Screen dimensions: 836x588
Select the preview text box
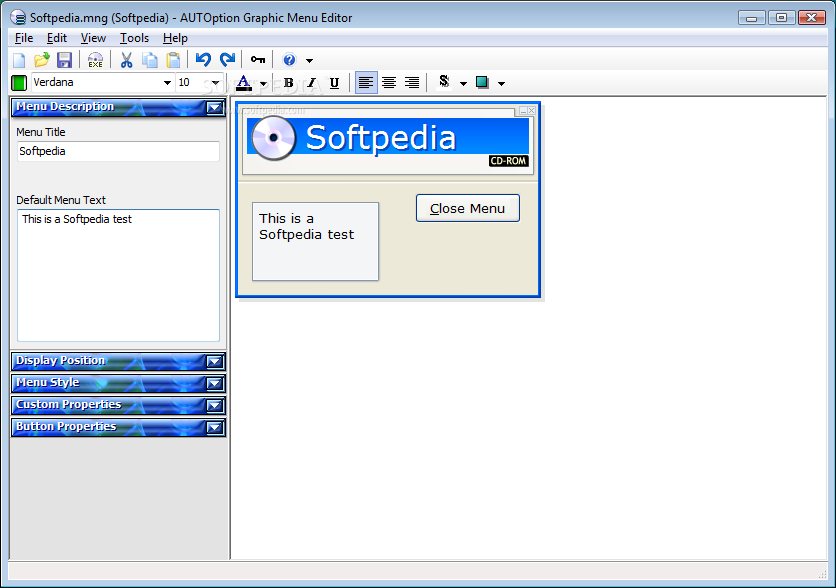tap(315, 241)
